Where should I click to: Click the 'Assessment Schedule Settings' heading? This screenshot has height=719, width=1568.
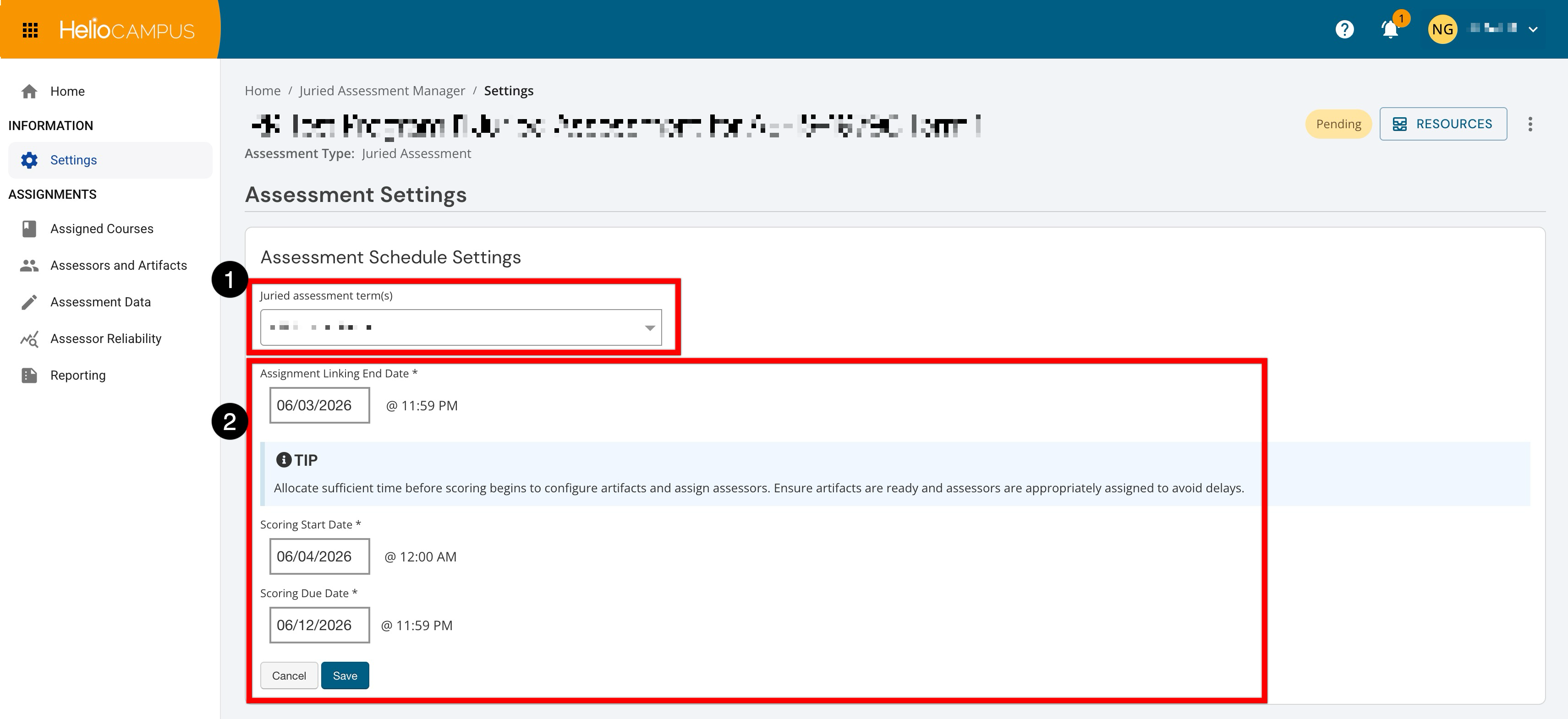(391, 257)
